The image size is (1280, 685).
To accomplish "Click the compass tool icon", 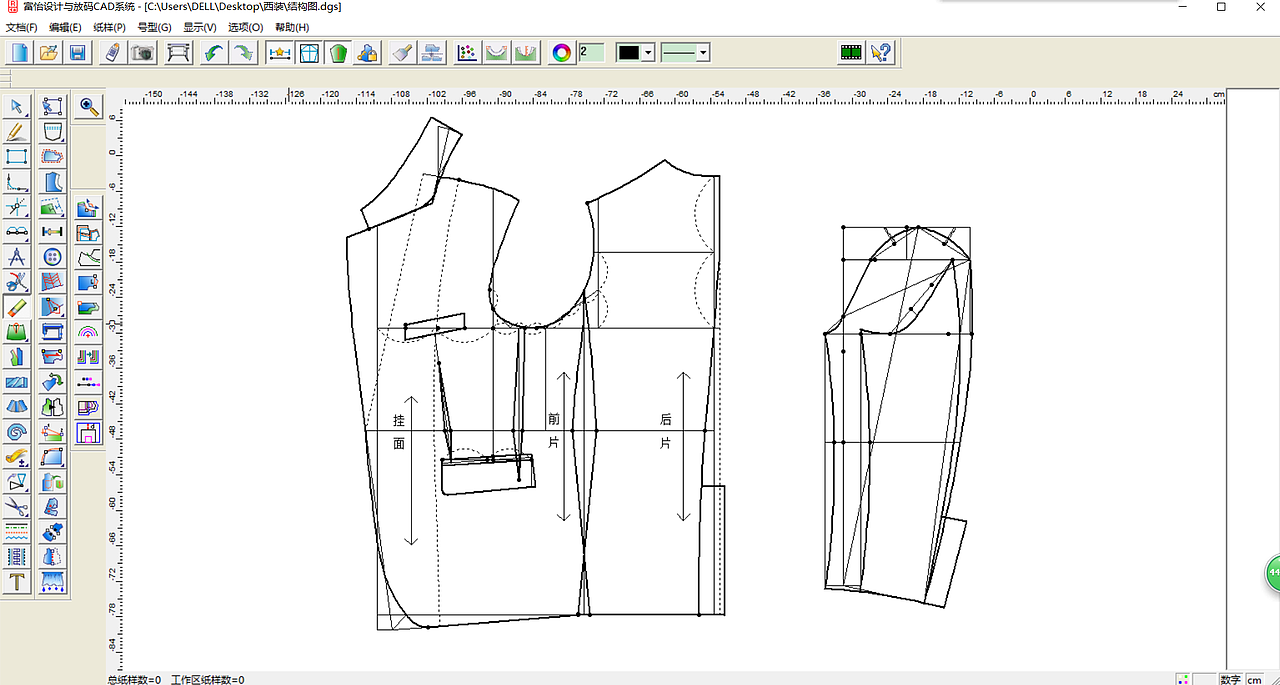I will pyautogui.click(x=16, y=257).
